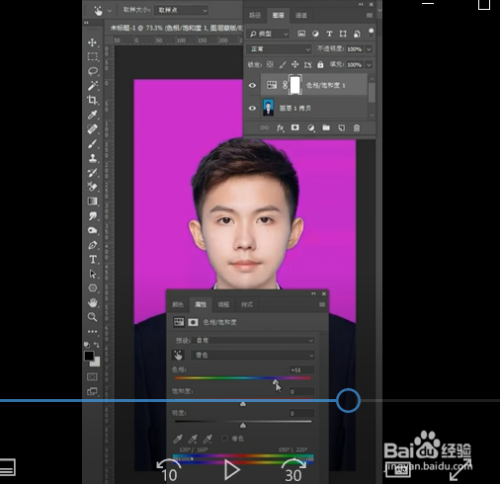Viewport: 500px width, 484px height.
Task: Open the layer blend mode dropdown
Action: (279, 49)
